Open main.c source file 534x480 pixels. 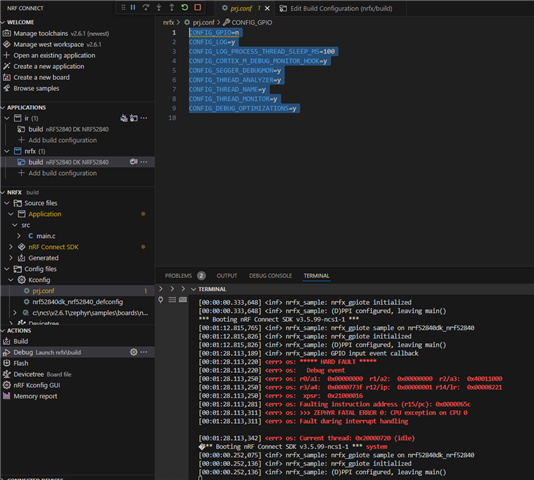click(46, 236)
